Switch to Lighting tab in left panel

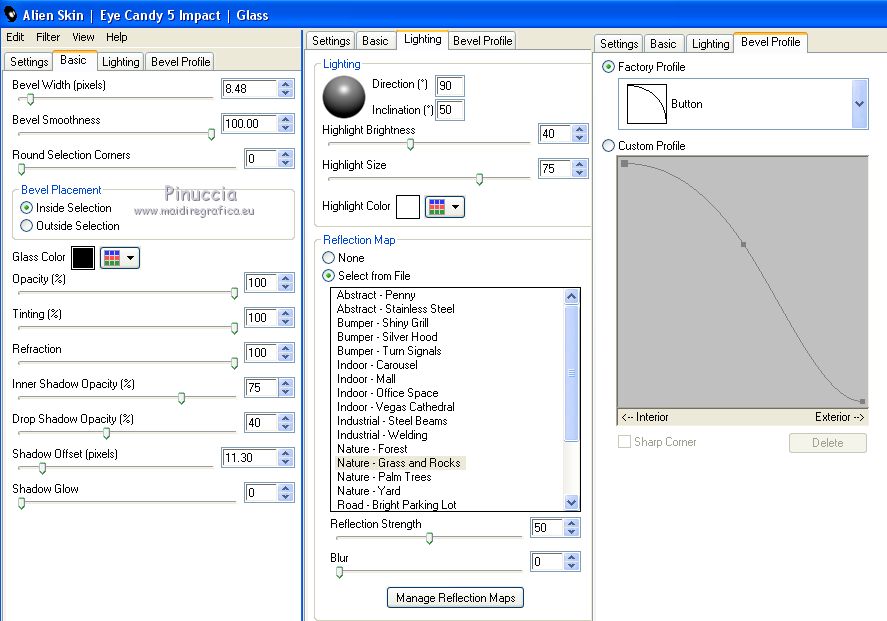click(x=120, y=62)
